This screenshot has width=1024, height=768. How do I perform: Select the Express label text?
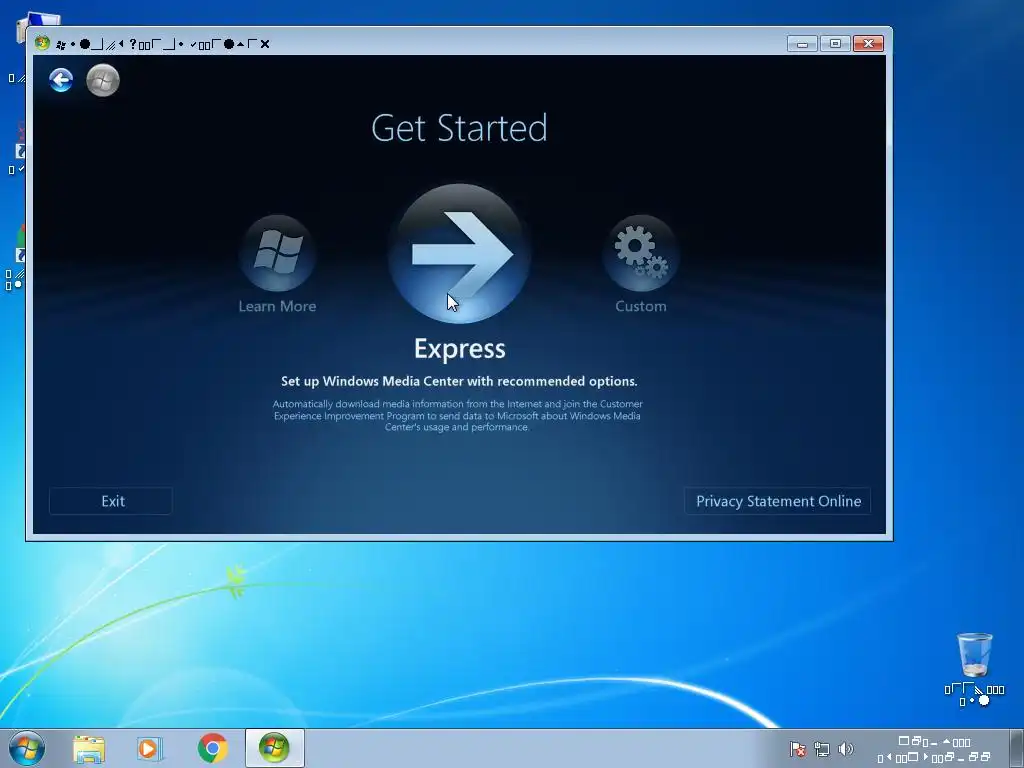[460, 349]
